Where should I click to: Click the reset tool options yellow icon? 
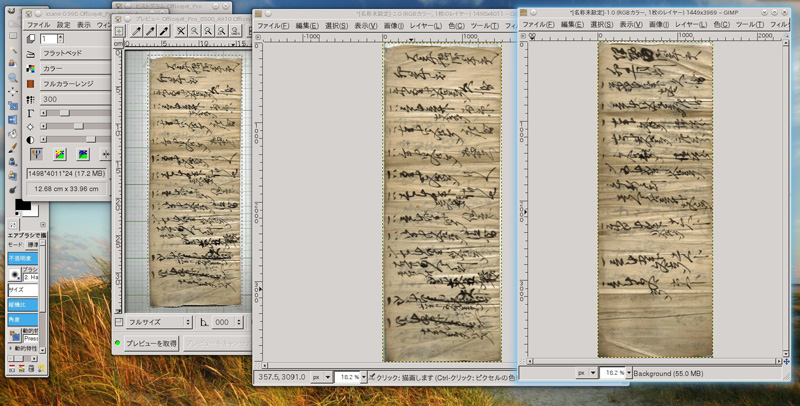pyautogui.click(x=41, y=368)
